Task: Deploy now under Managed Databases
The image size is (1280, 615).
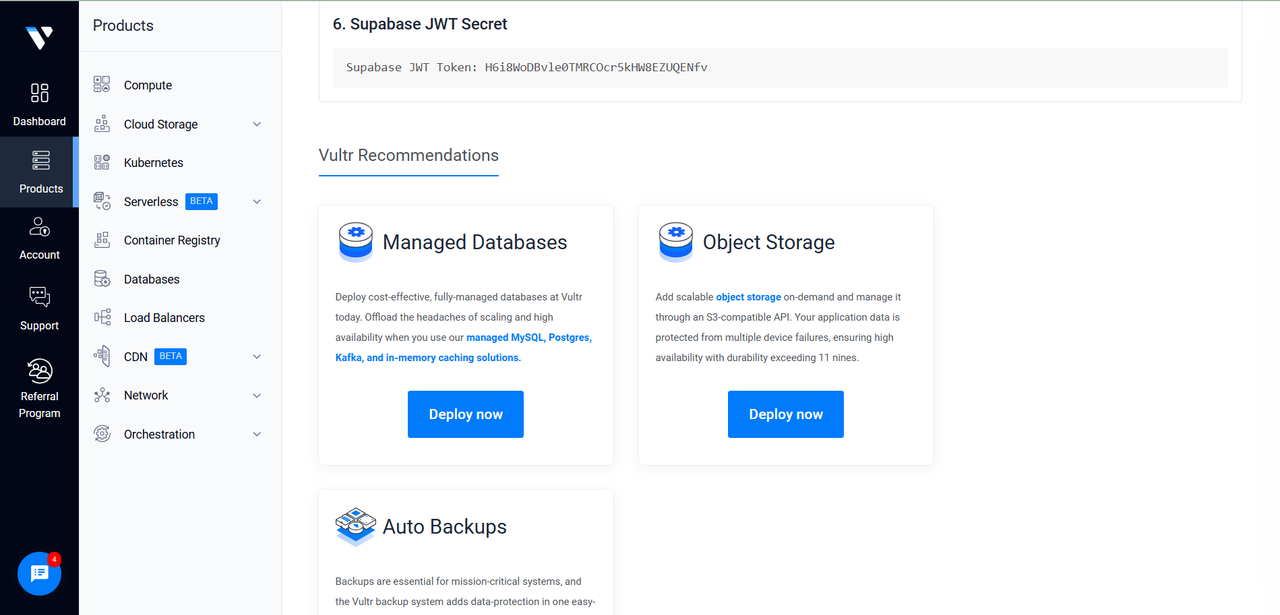Action: tap(465, 414)
